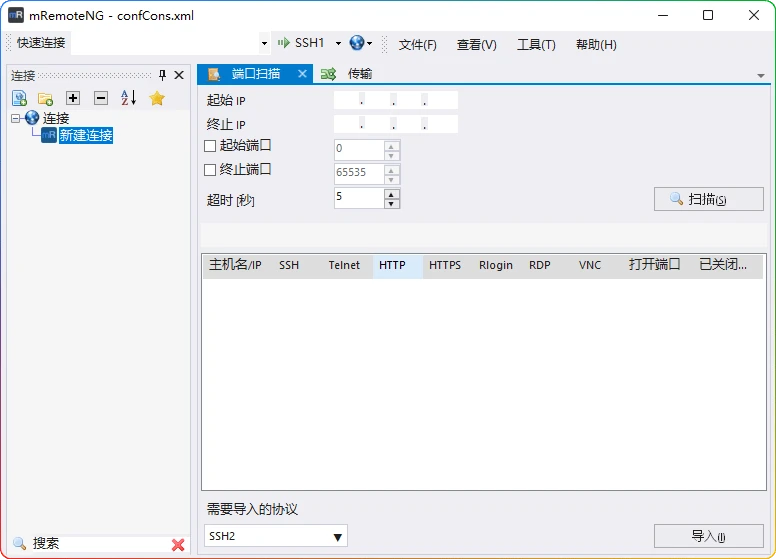Click the new folder icon
This screenshot has width=776, height=559.
[46, 98]
